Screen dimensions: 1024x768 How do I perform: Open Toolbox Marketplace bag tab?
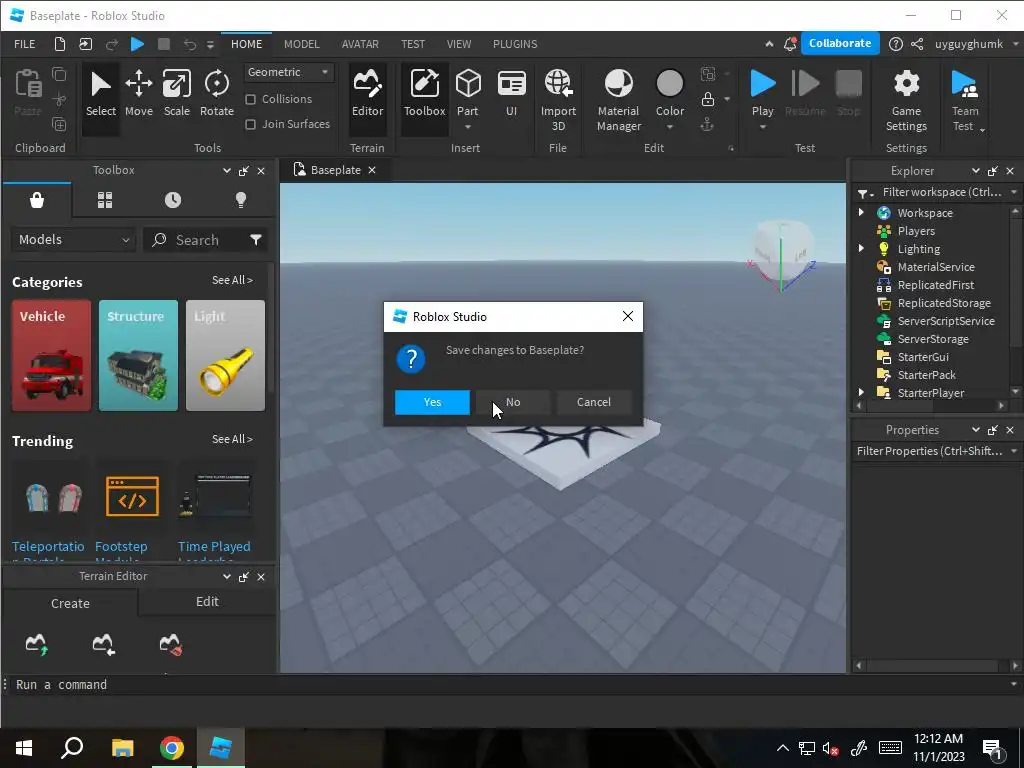[37, 200]
